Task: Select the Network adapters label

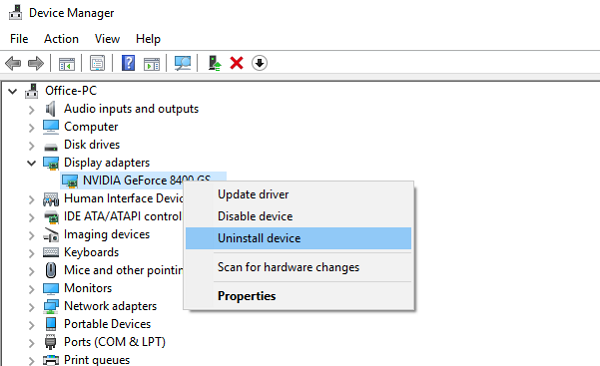Action: click(x=110, y=306)
